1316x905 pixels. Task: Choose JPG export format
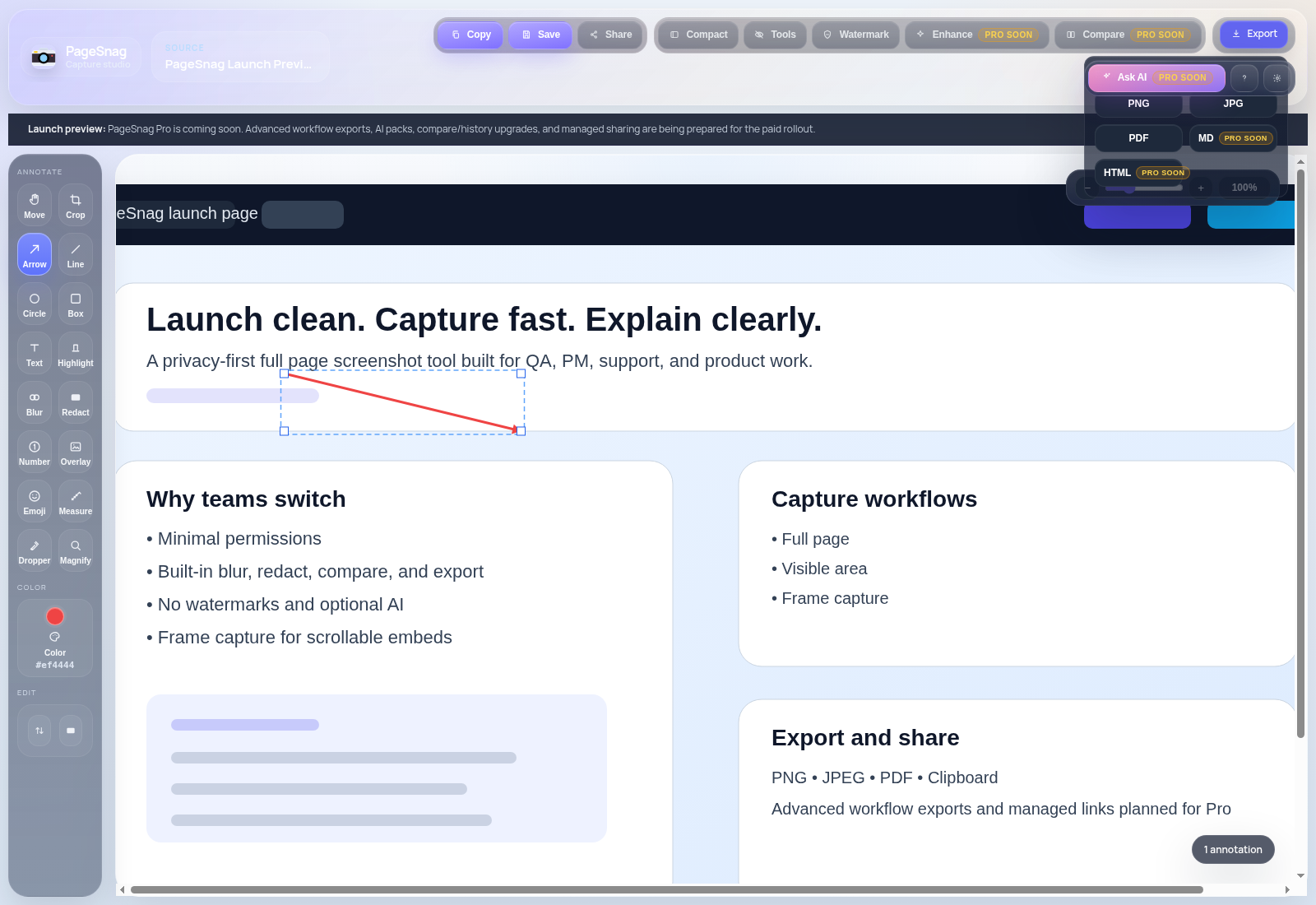[x=1233, y=104]
